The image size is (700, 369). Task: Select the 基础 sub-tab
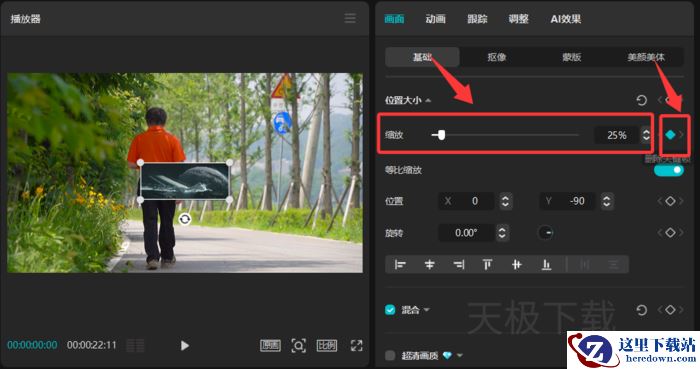click(422, 57)
